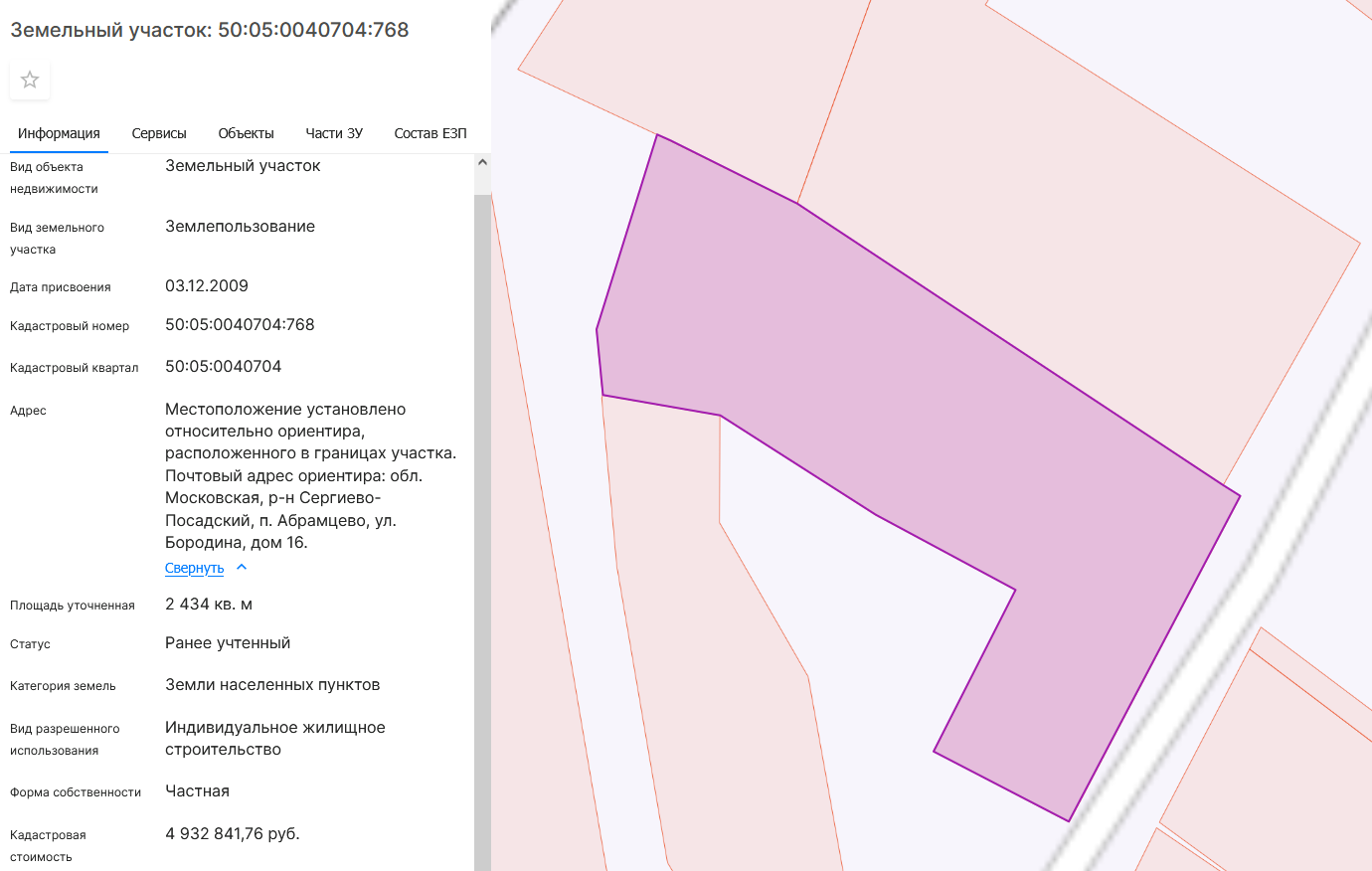Click the cadastral number value 50:05:0040704:768
The width and height of the screenshot is (1372, 871).
point(240,325)
